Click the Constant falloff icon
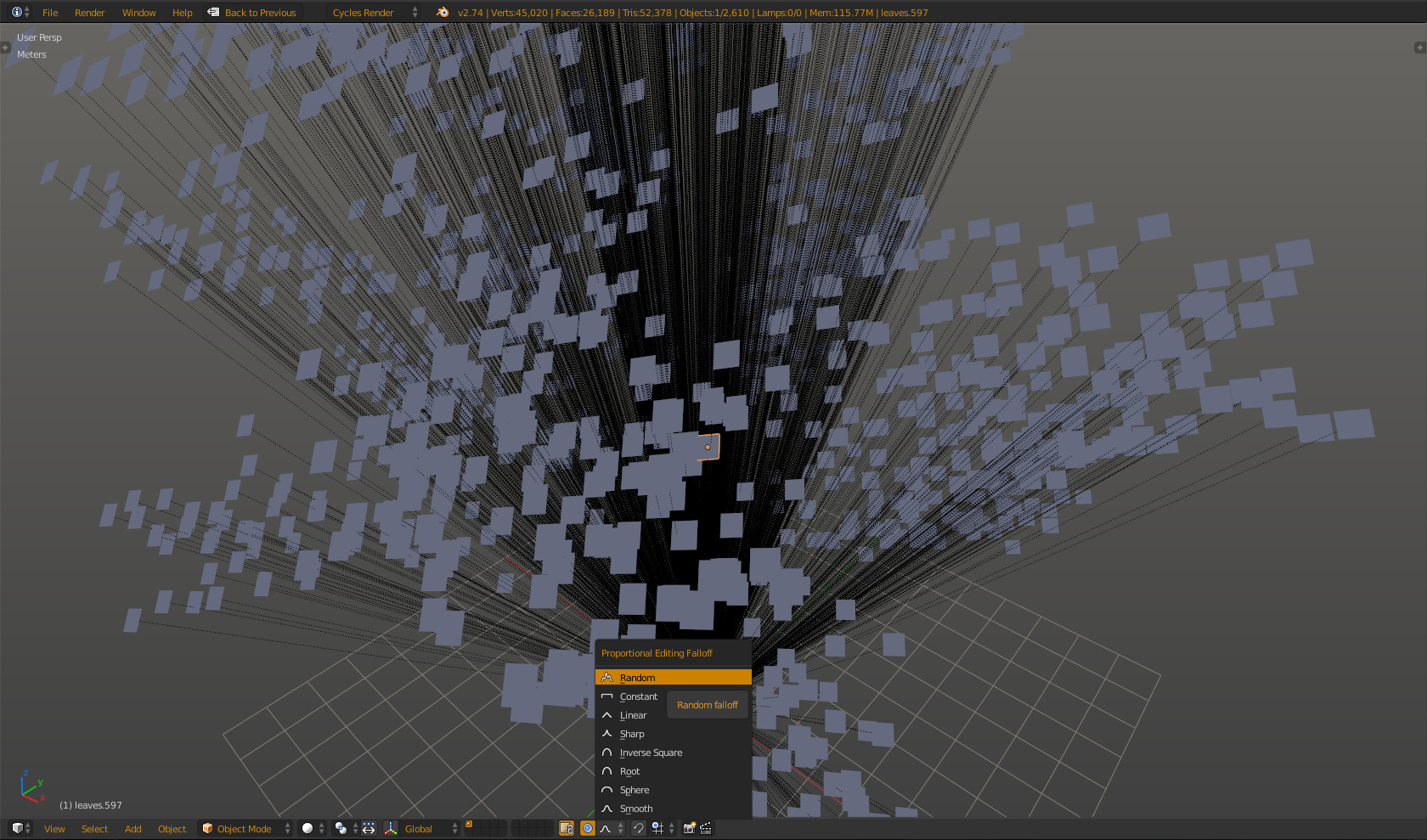This screenshot has width=1427, height=840. 606,696
